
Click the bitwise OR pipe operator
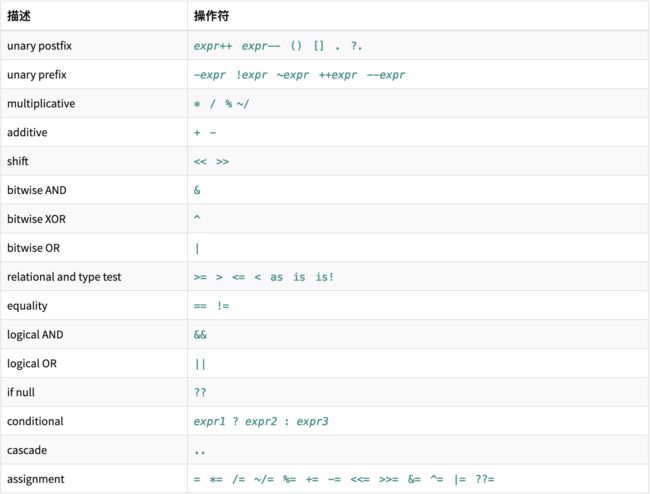pyautogui.click(x=197, y=248)
